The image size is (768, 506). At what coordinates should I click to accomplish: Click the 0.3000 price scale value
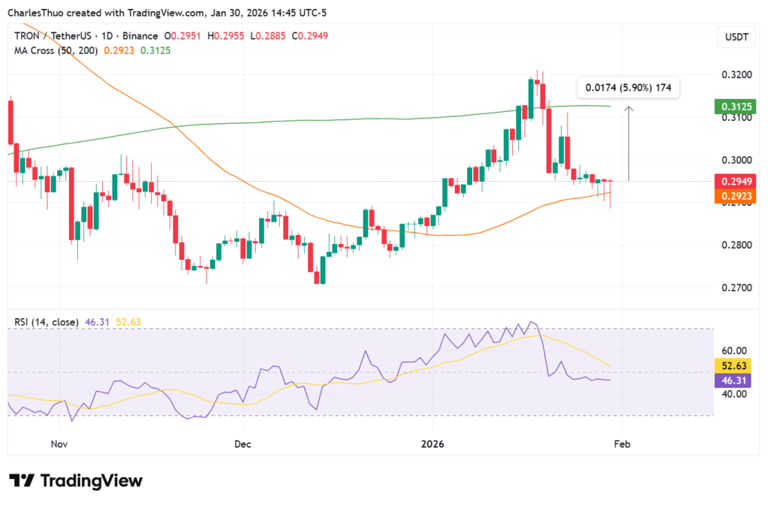coord(737,160)
